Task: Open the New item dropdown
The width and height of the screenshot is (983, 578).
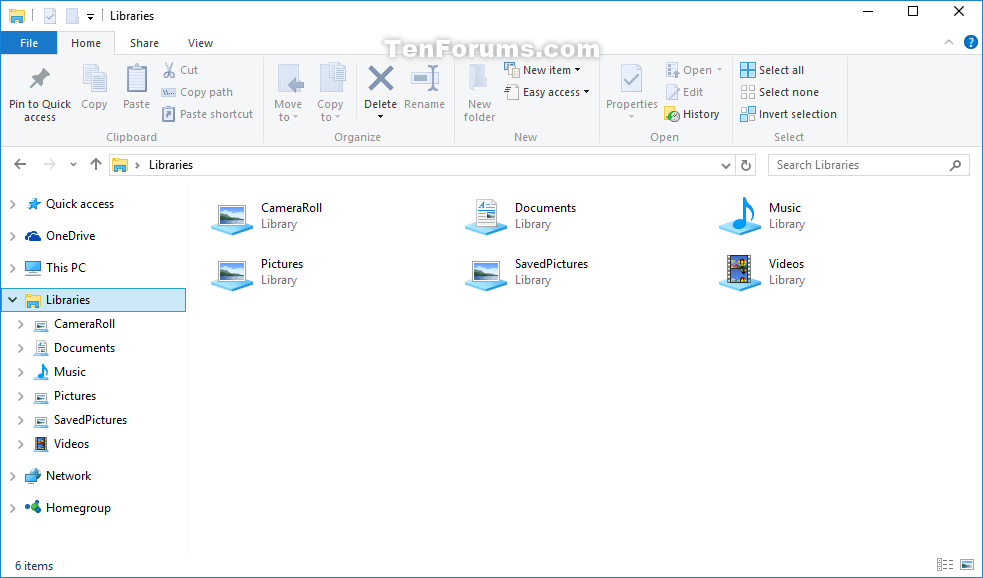Action: [544, 69]
